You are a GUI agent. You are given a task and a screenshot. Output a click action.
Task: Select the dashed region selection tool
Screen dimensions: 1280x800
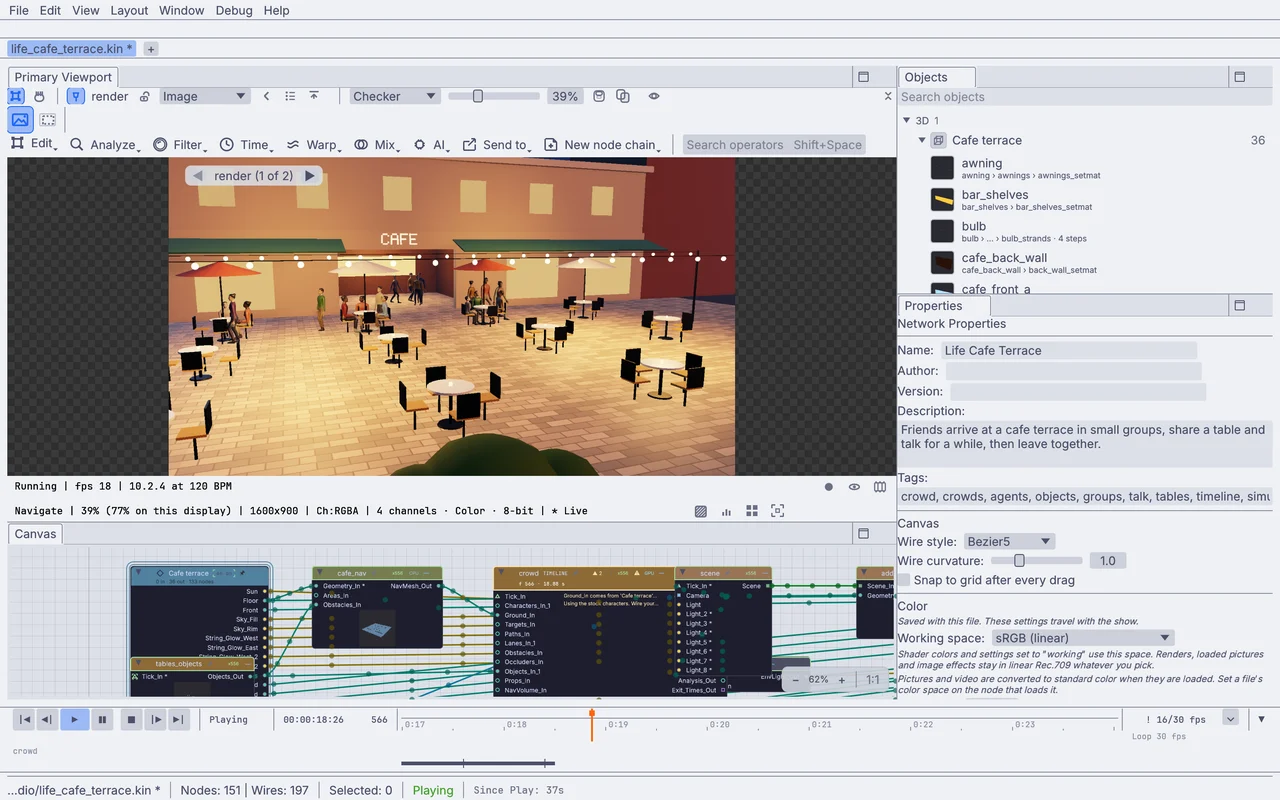pos(48,120)
